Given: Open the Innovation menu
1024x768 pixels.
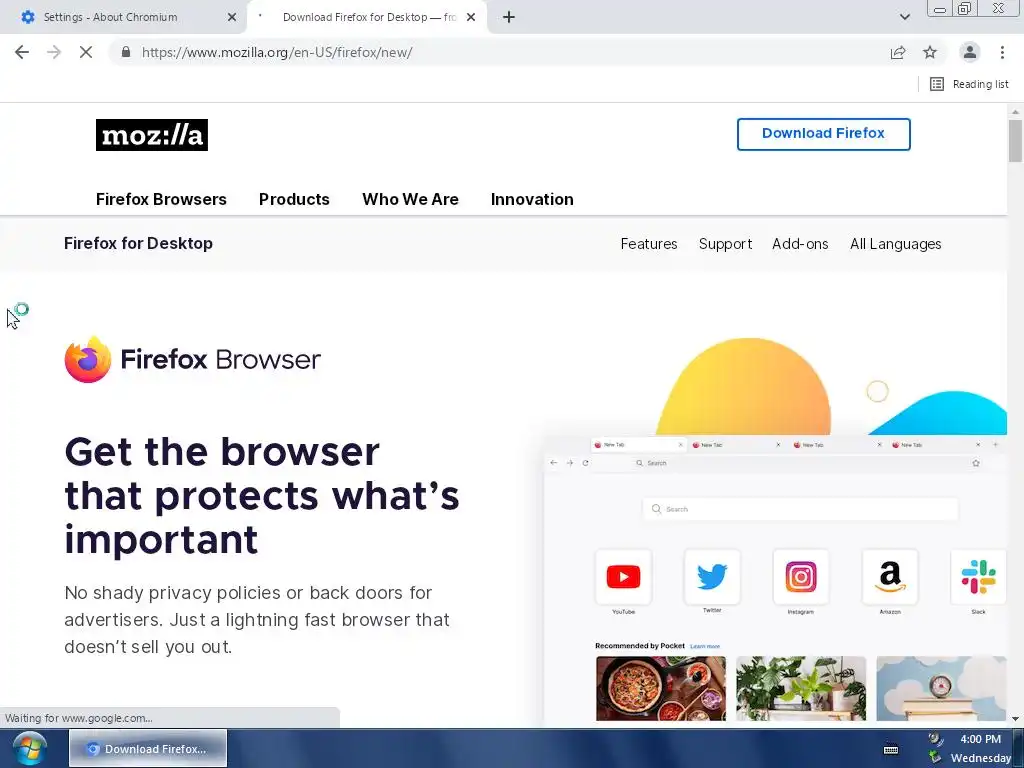Looking at the screenshot, I should pos(532,199).
